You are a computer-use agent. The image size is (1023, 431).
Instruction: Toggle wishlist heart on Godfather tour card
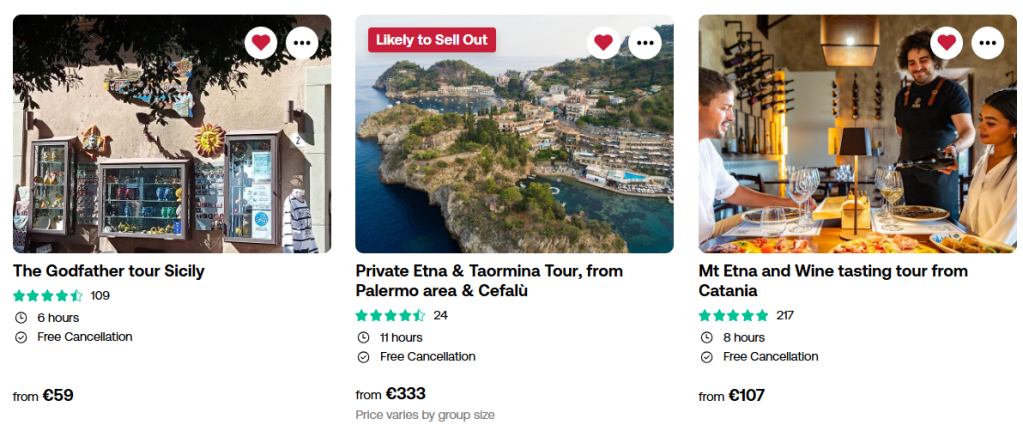pyautogui.click(x=261, y=42)
